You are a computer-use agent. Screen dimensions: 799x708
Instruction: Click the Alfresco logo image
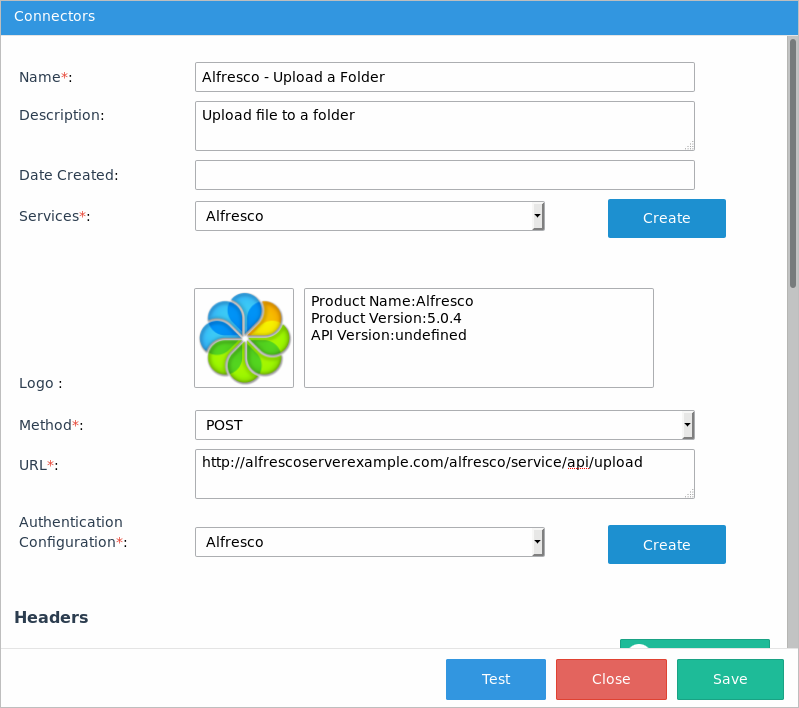244,338
